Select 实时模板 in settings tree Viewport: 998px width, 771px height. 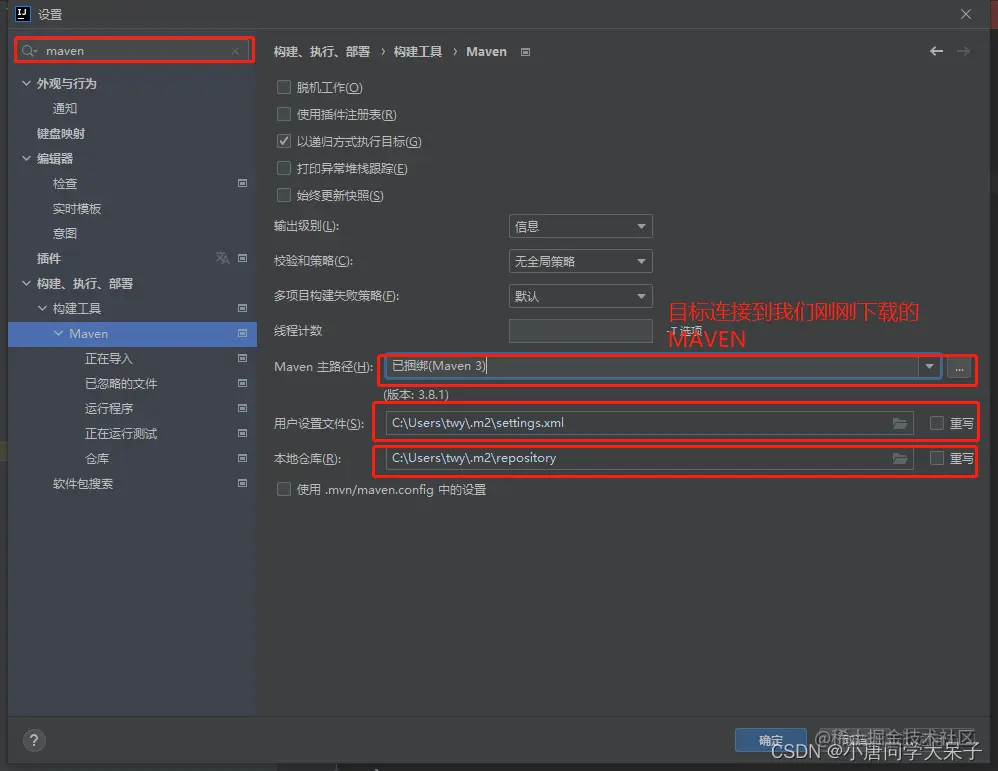click(77, 208)
